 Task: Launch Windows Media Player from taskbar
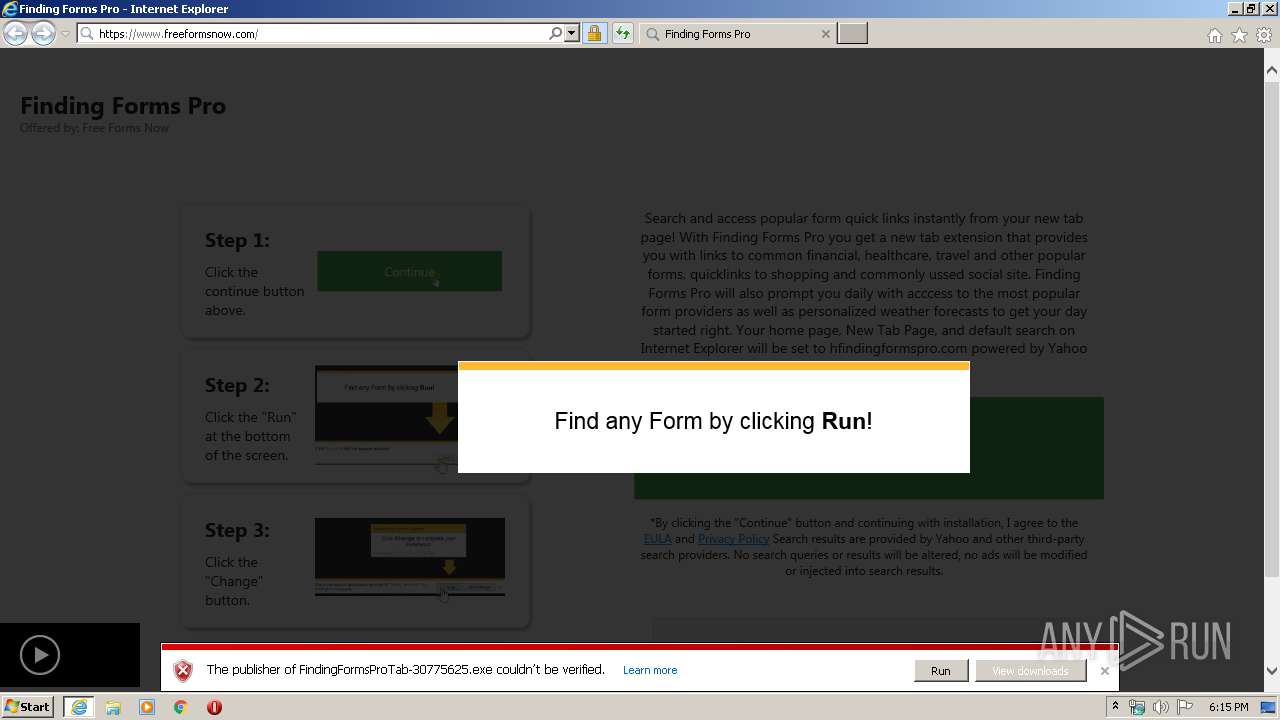tap(147, 707)
